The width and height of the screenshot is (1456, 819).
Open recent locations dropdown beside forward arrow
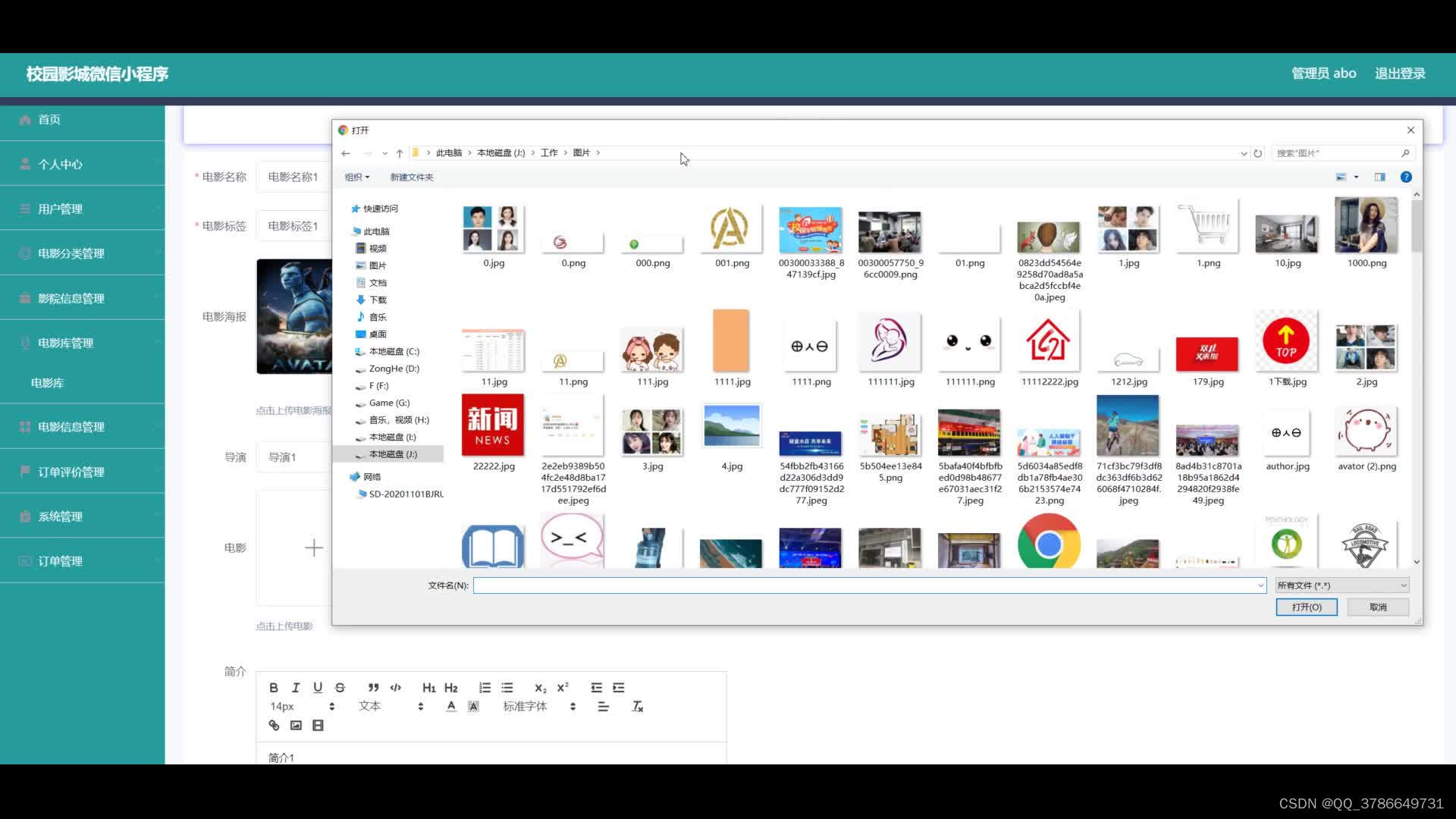click(x=385, y=153)
